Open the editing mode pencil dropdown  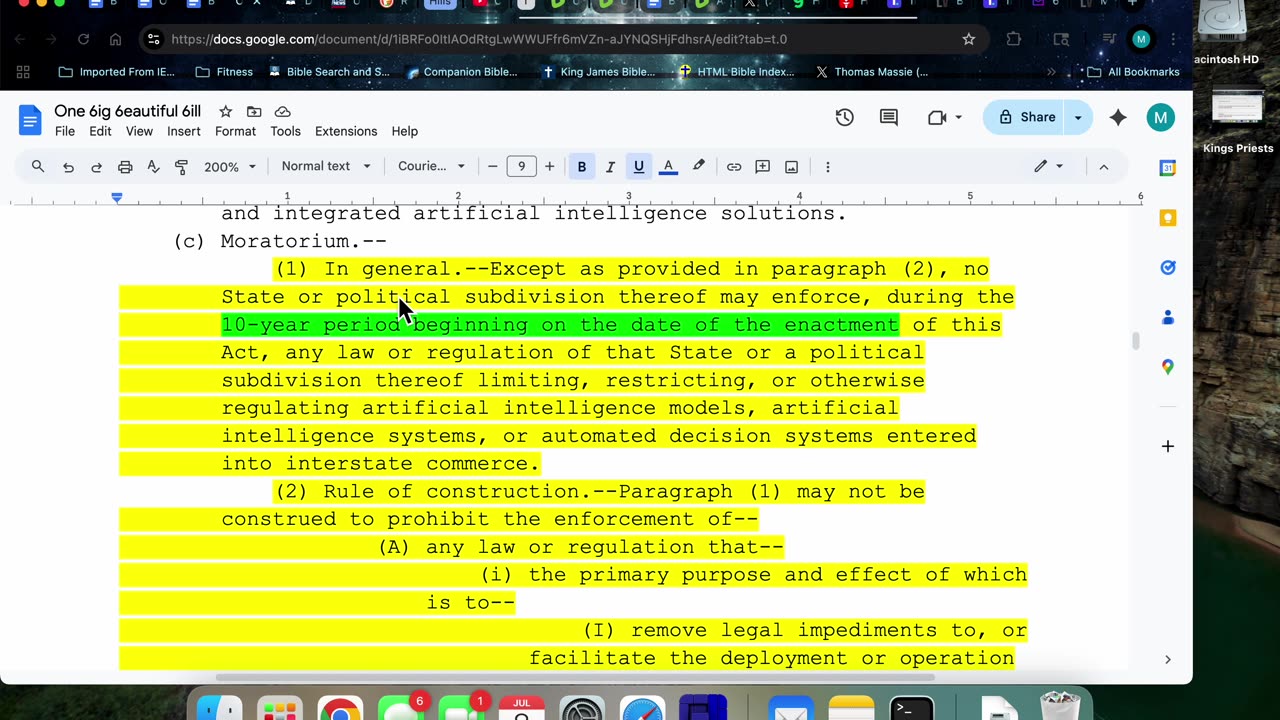coord(1048,166)
